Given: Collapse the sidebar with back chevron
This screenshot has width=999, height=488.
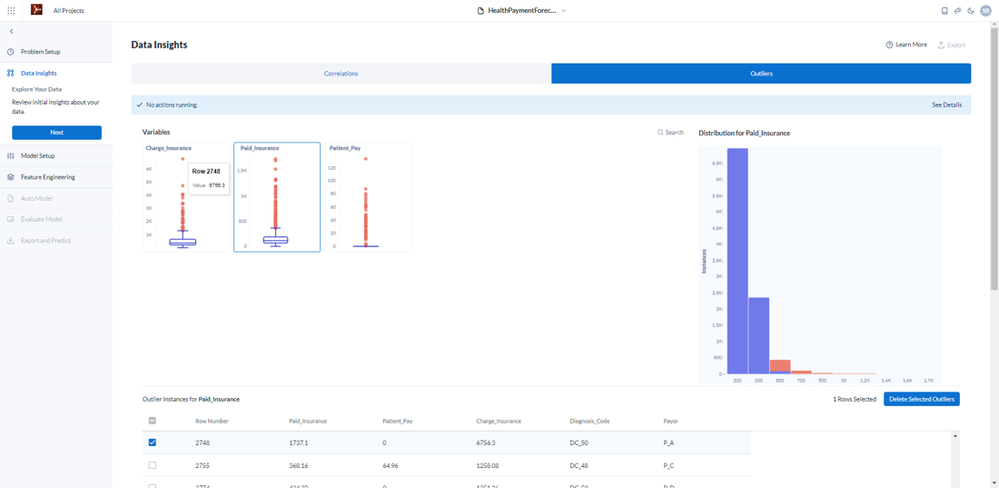Looking at the screenshot, I should pos(11,31).
